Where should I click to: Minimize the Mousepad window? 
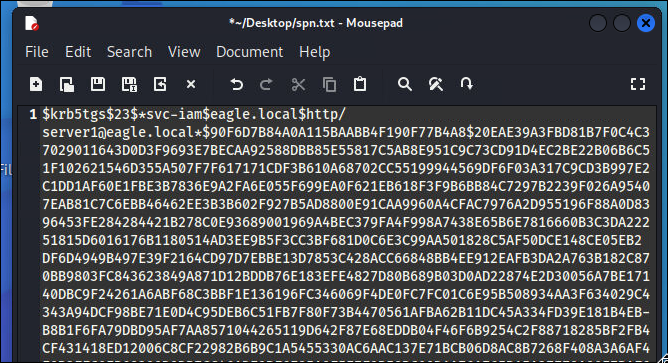[x=598, y=23]
